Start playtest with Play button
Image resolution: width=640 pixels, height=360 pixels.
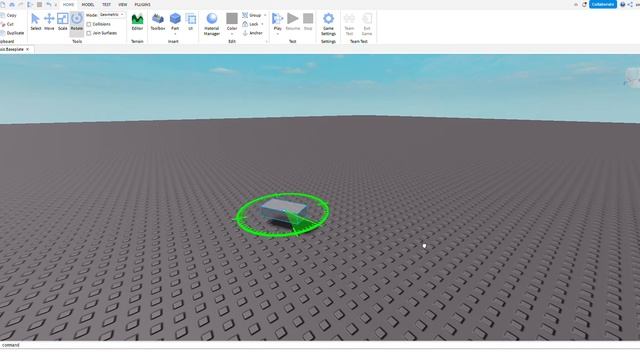278,21
